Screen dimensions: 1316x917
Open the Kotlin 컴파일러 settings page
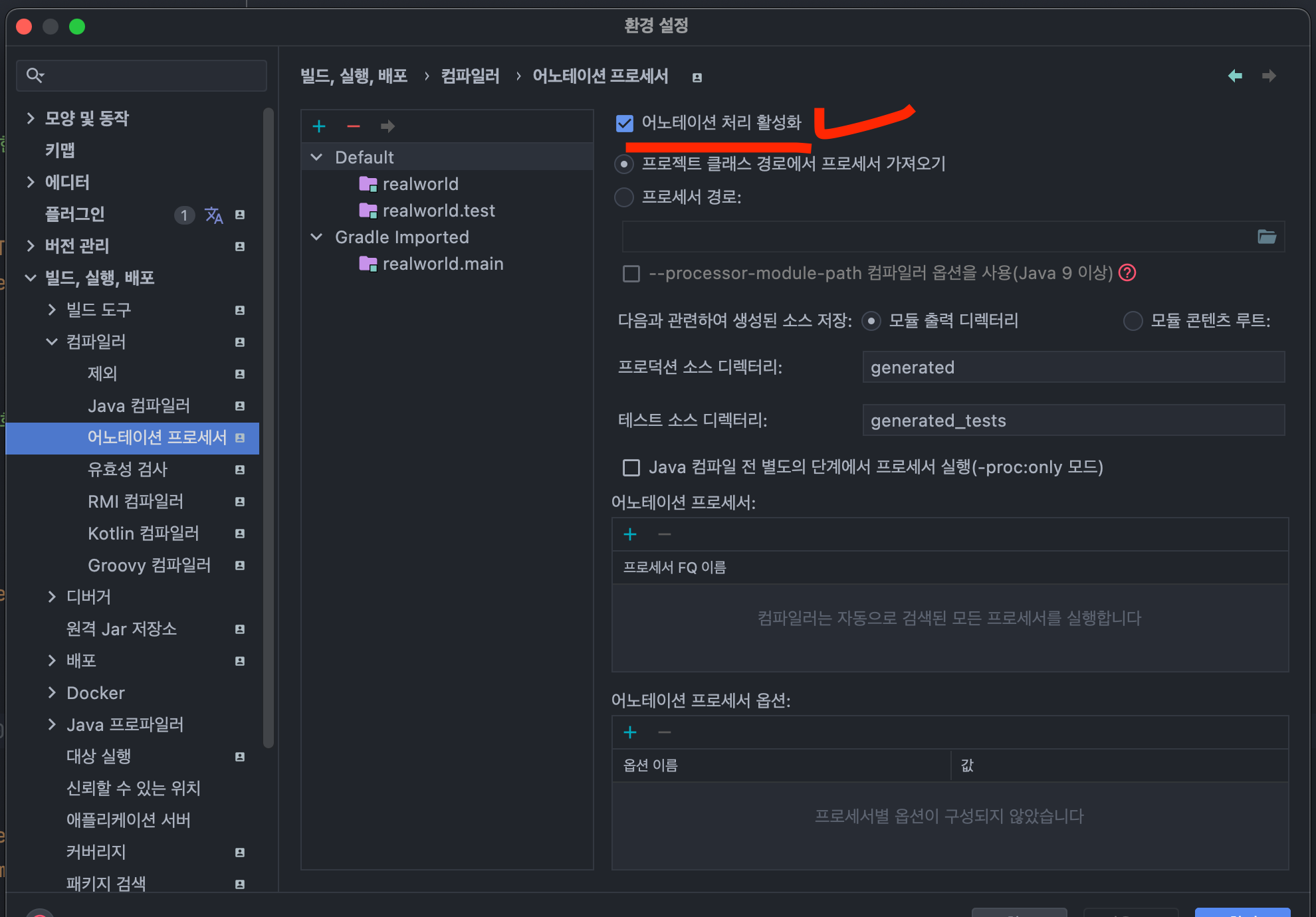tap(144, 533)
